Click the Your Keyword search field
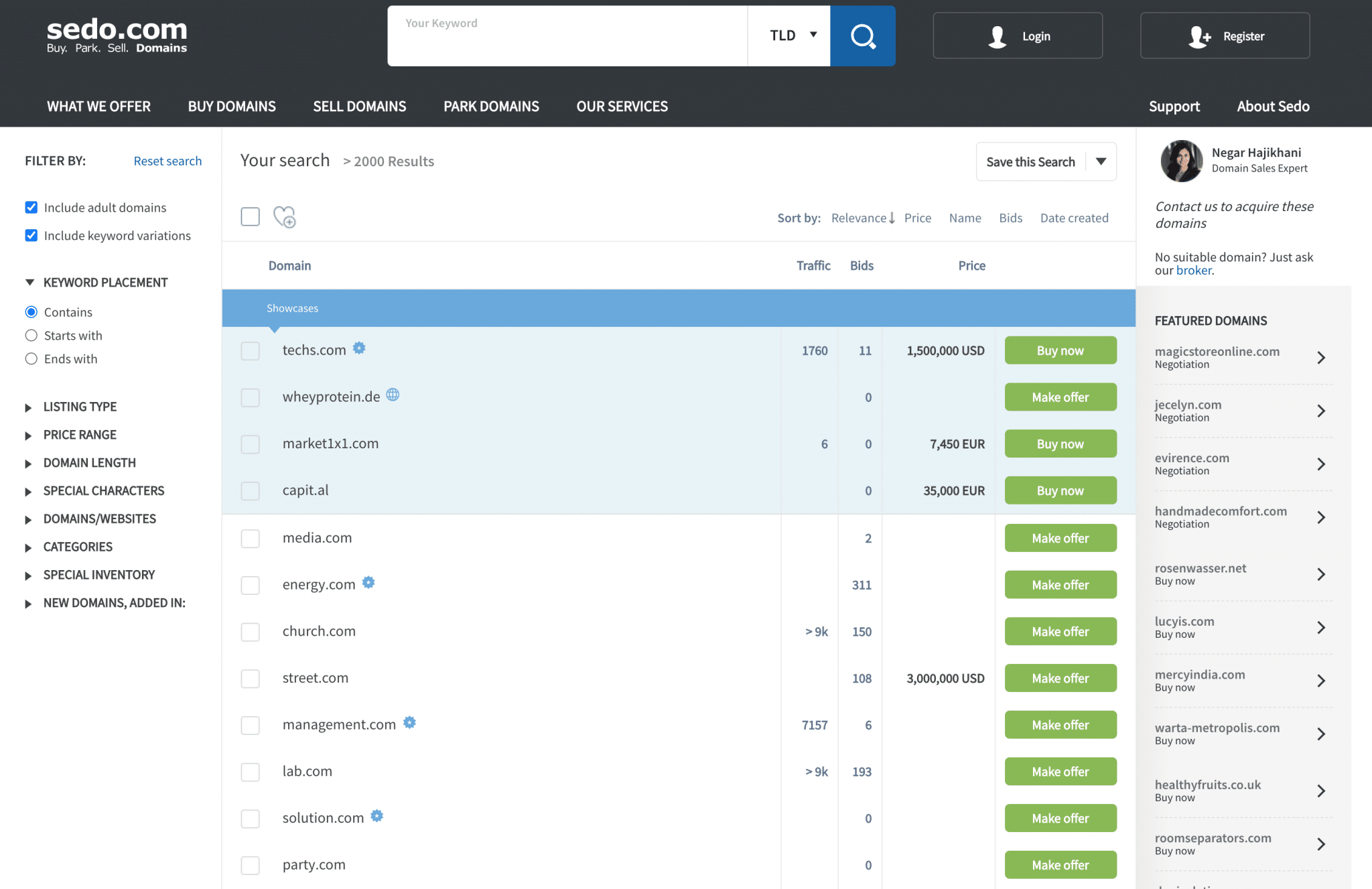 (567, 36)
